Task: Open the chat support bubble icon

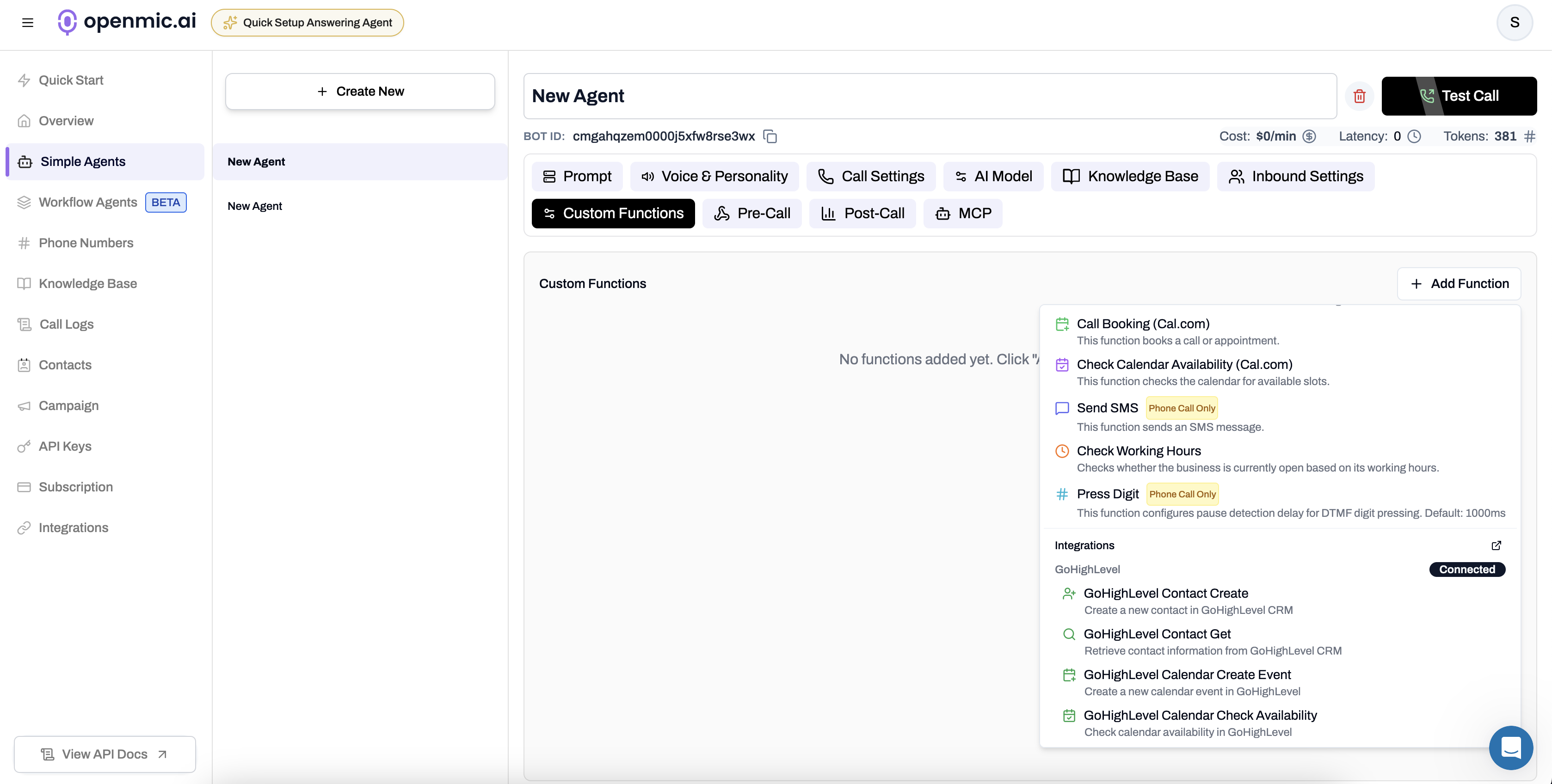Action: (x=1510, y=747)
